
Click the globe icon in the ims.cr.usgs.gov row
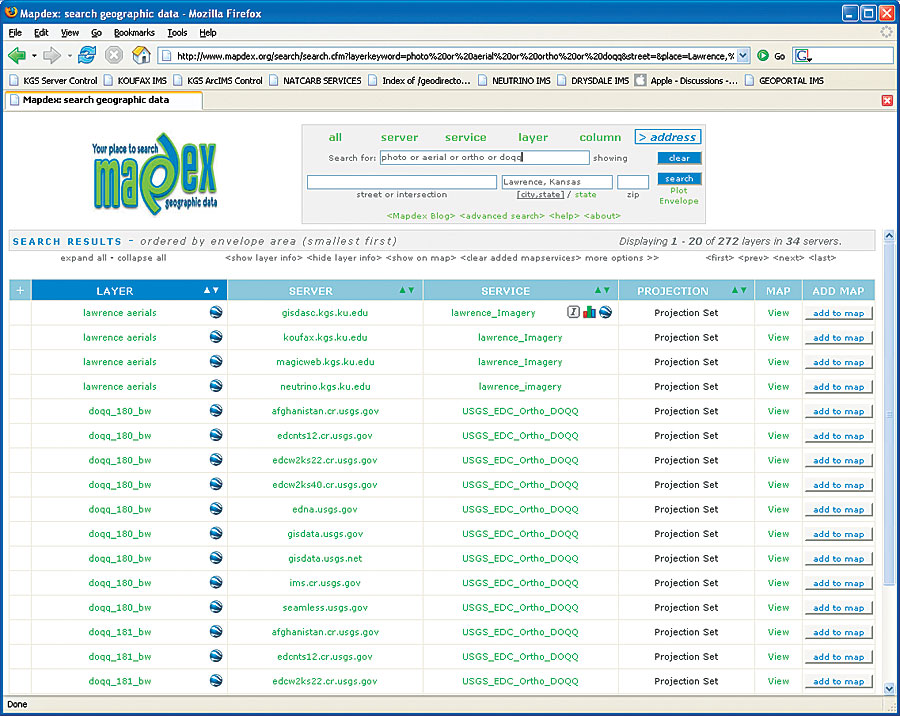click(216, 582)
